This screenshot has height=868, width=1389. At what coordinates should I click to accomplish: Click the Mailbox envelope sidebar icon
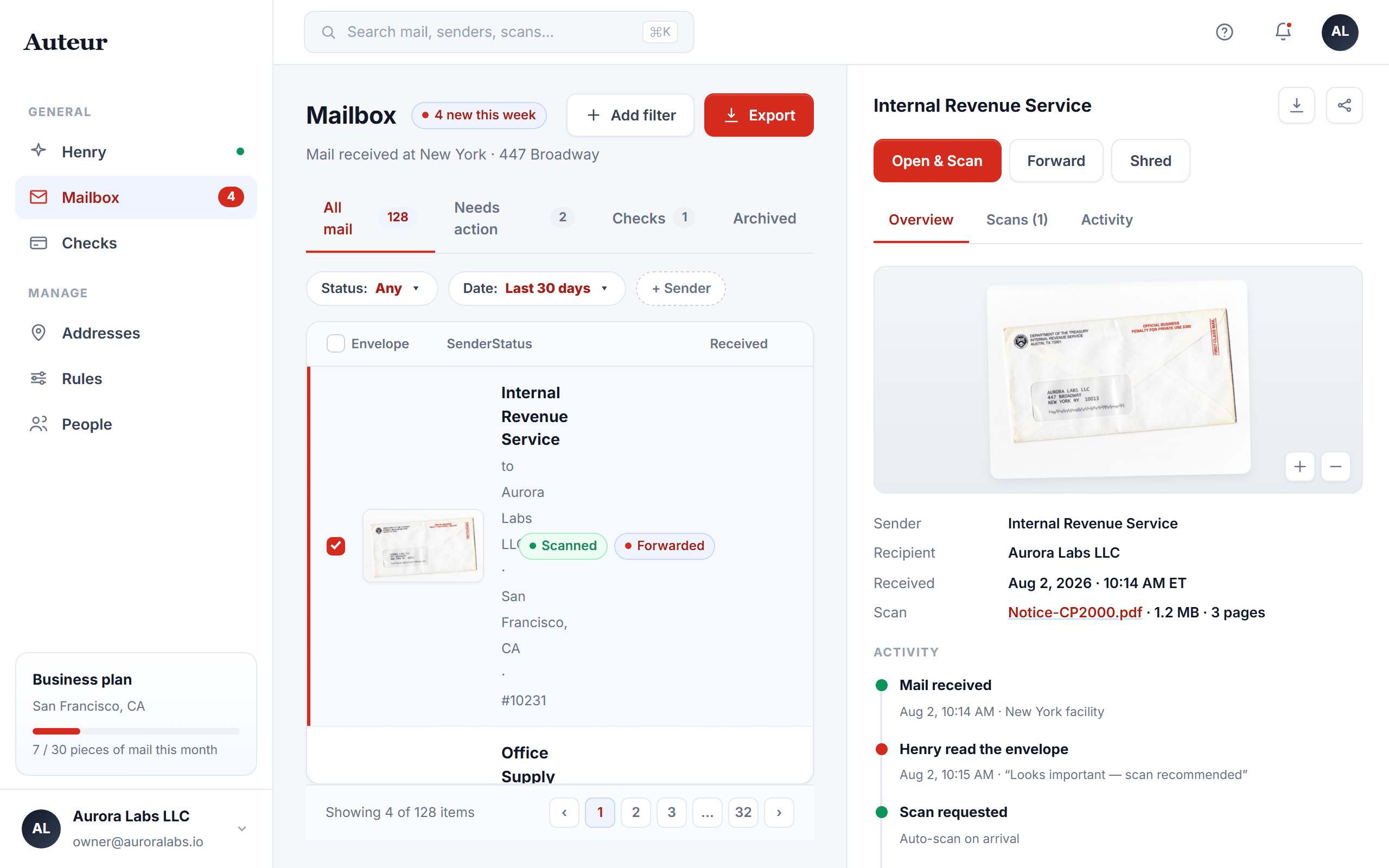coord(39,197)
